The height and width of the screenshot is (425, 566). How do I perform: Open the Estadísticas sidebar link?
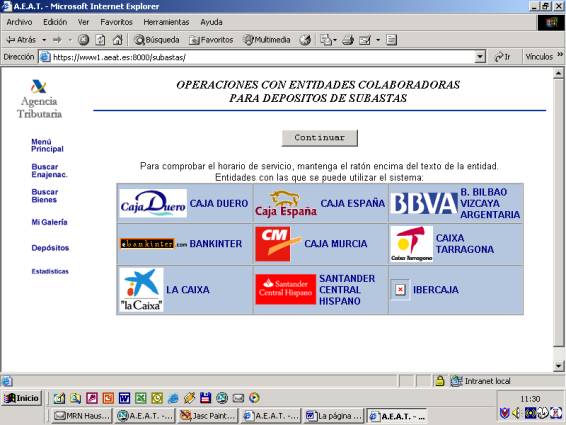[x=50, y=271]
